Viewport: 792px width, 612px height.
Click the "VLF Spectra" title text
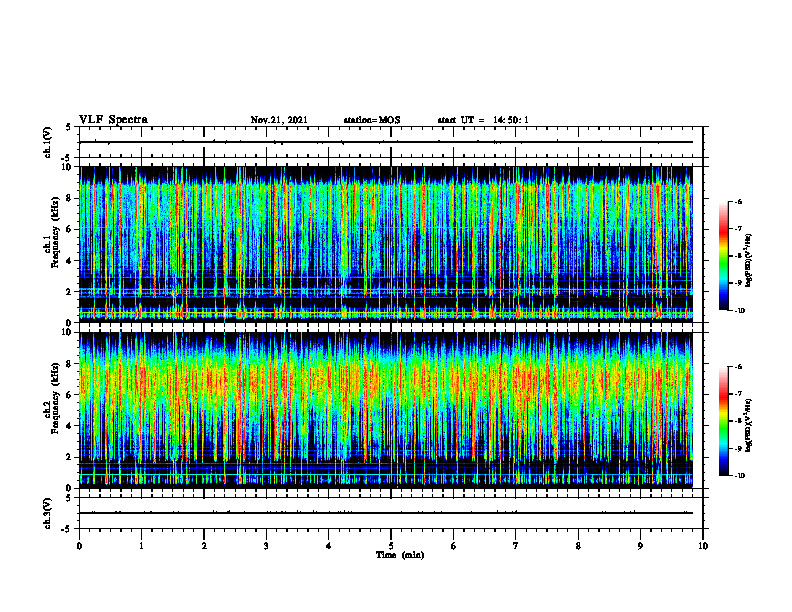click(x=113, y=120)
